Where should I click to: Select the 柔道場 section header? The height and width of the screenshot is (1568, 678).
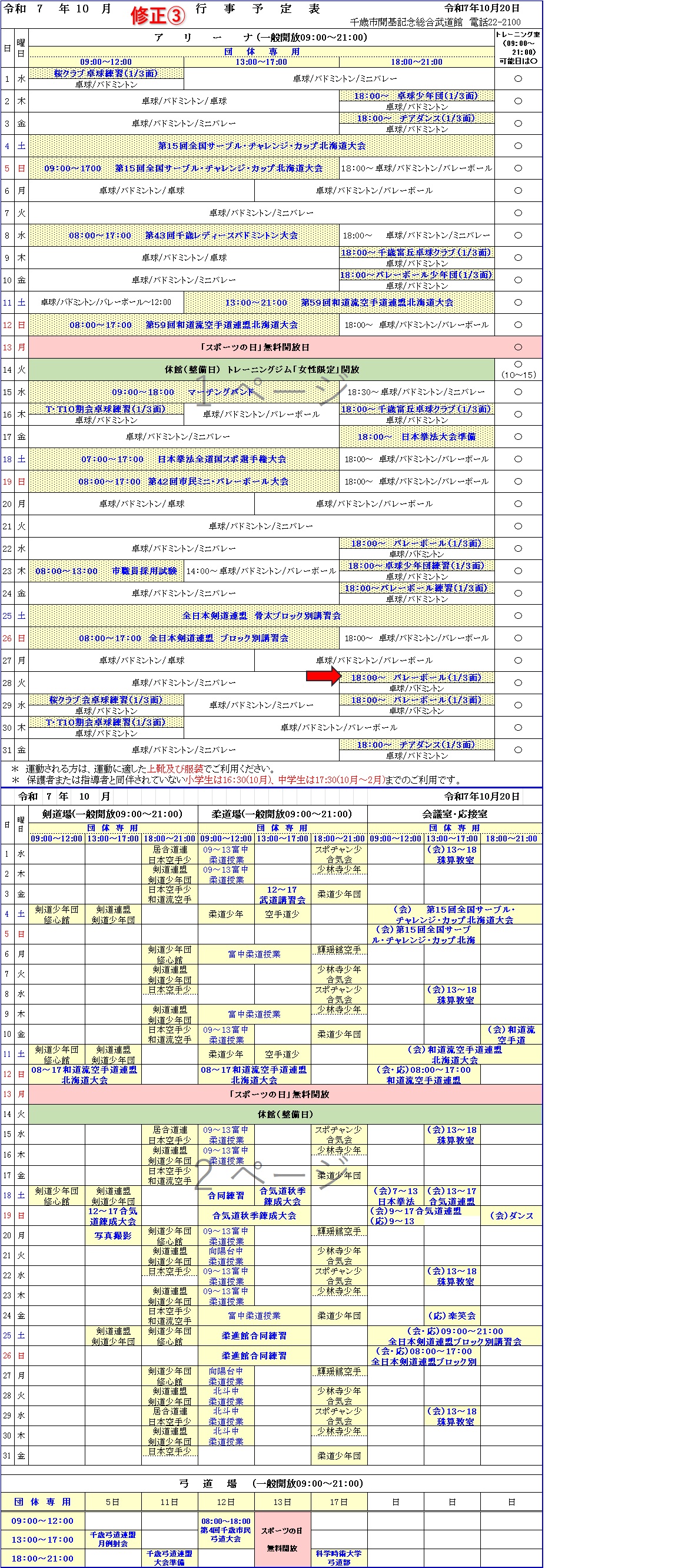[x=282, y=814]
